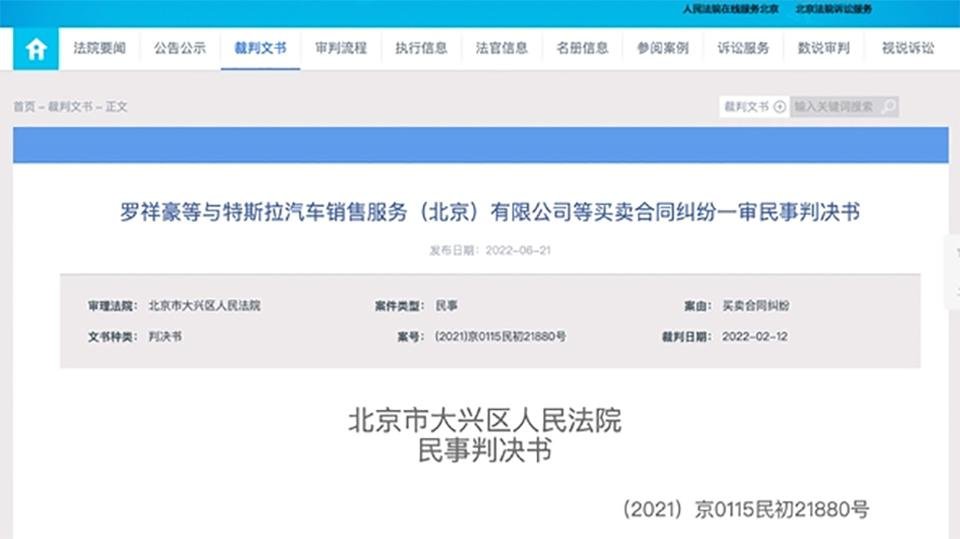
Task: Select the search magnifier icon
Action: click(888, 107)
